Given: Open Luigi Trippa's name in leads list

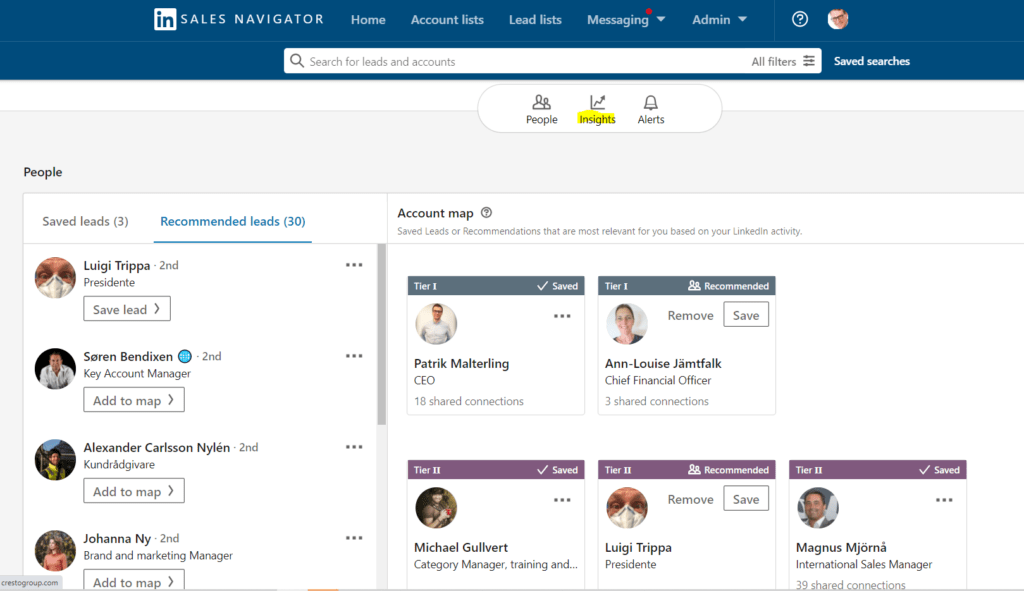Looking at the screenshot, I should pyautogui.click(x=117, y=265).
